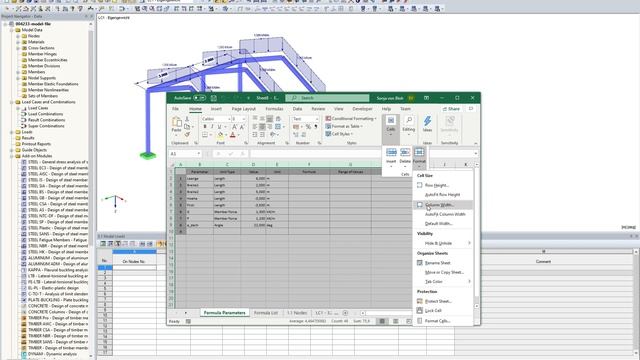Select Printout Reports in the navigator
The width and height of the screenshot is (640, 360).
36,144
